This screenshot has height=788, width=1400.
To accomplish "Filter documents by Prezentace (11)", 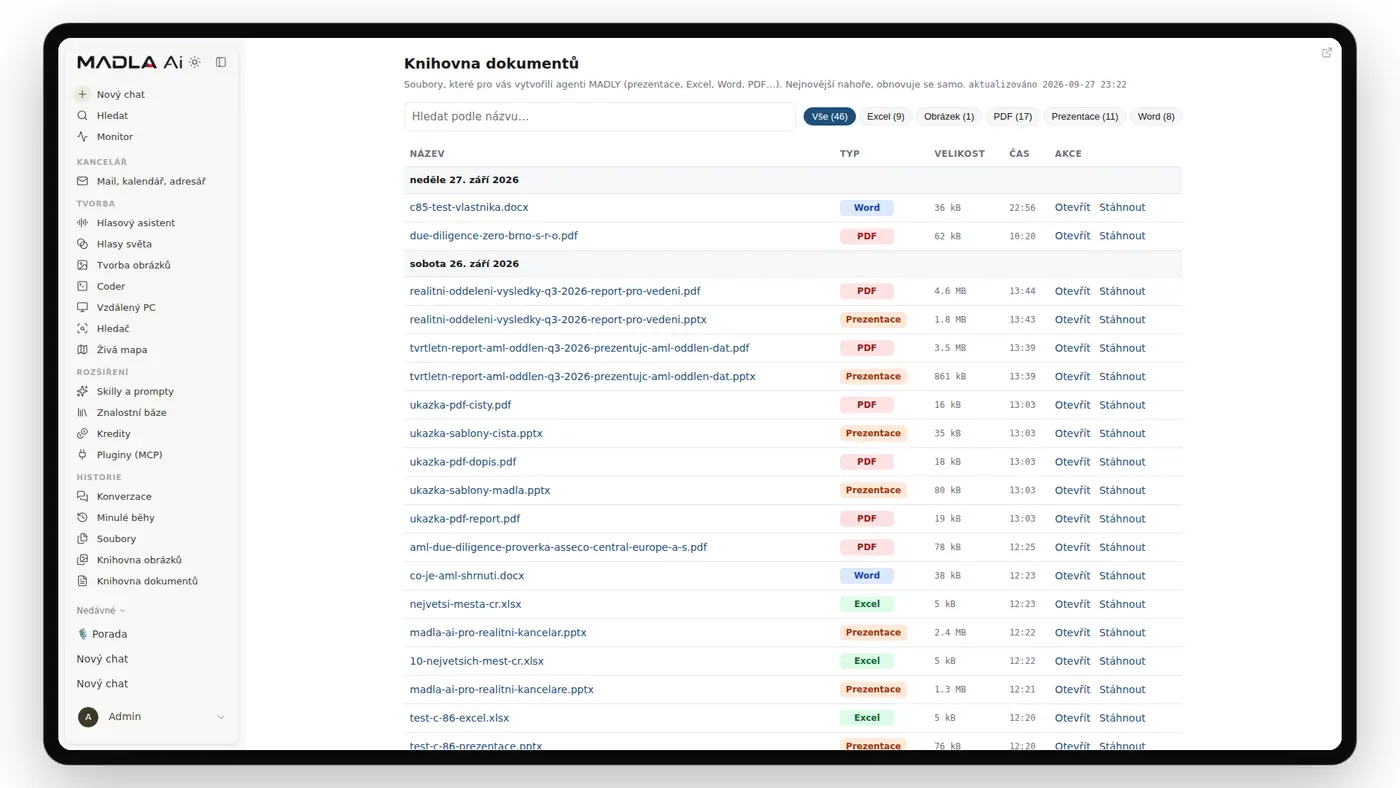I will tap(1084, 117).
